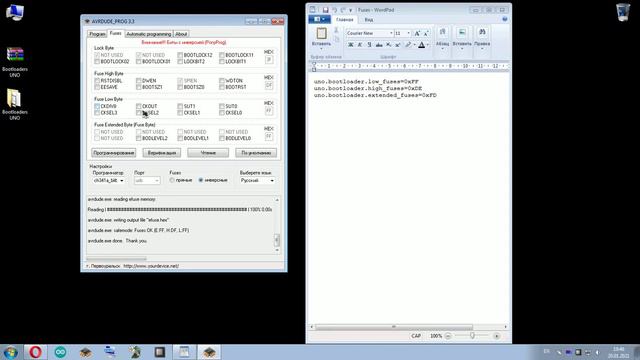
Task: Open the blue WordPad application menu button
Action: (x=320, y=19)
